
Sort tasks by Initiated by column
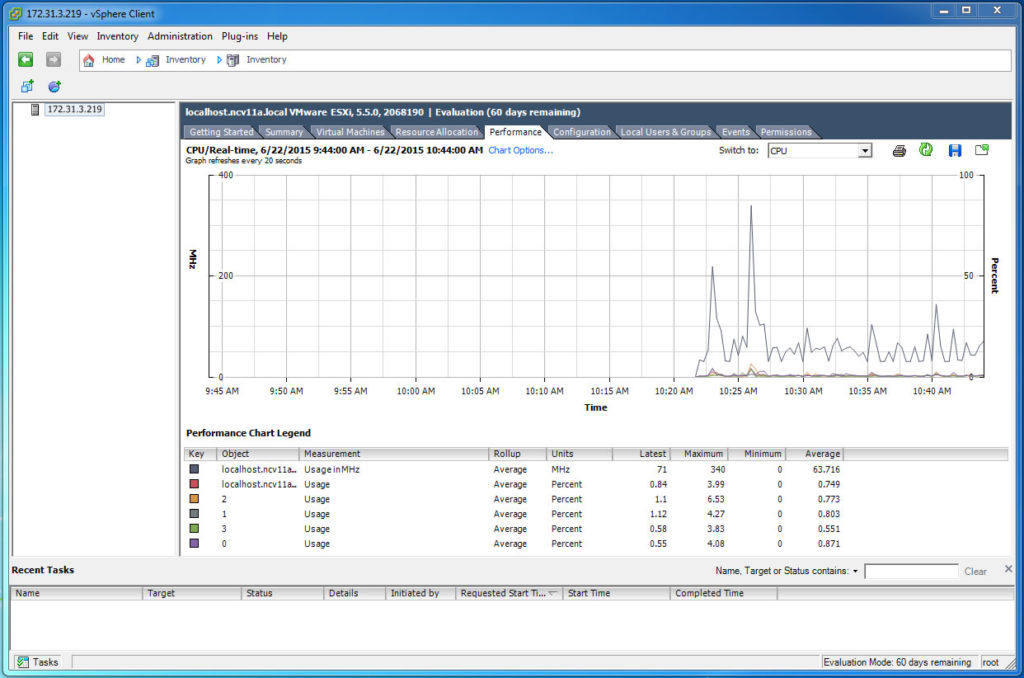[x=420, y=593]
